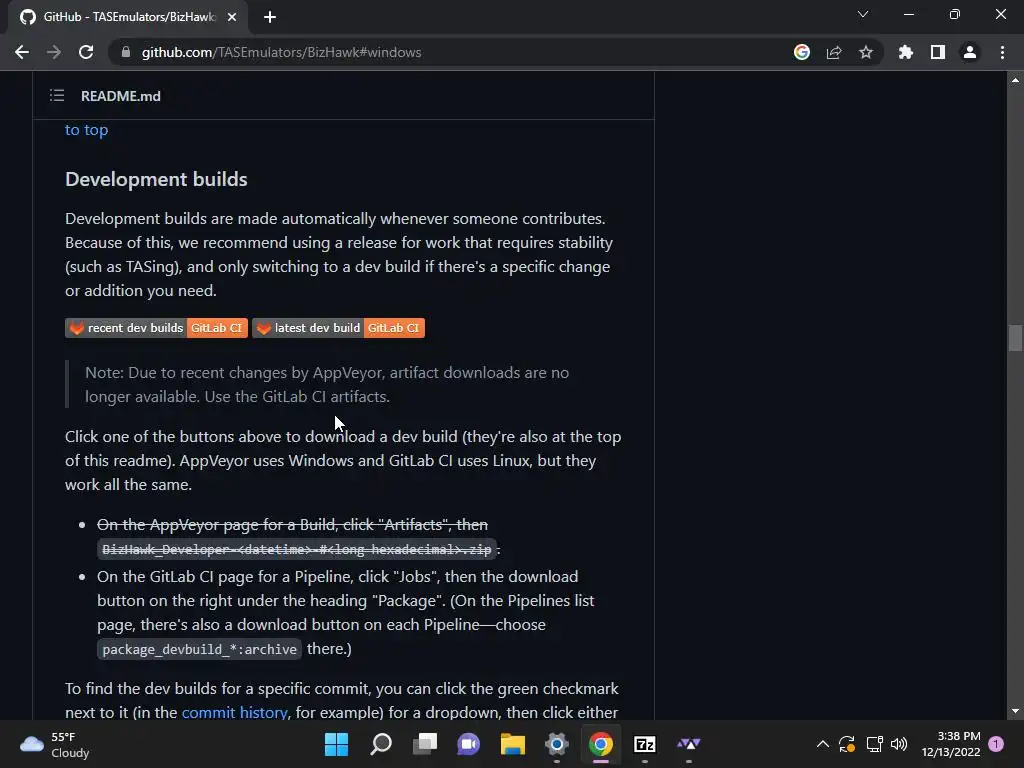Open the commit history link

pyautogui.click(x=234, y=712)
